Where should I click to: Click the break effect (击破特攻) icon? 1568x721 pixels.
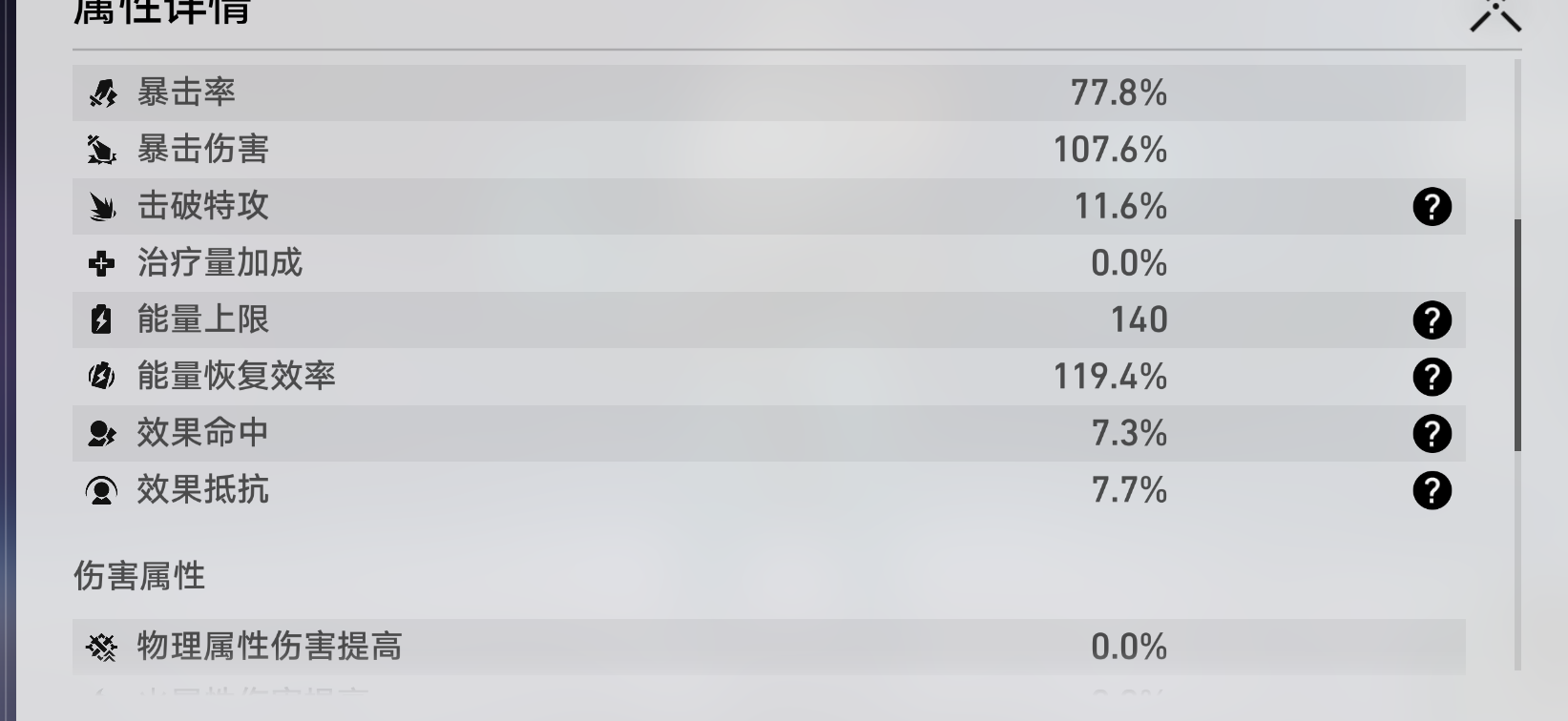click(x=102, y=207)
